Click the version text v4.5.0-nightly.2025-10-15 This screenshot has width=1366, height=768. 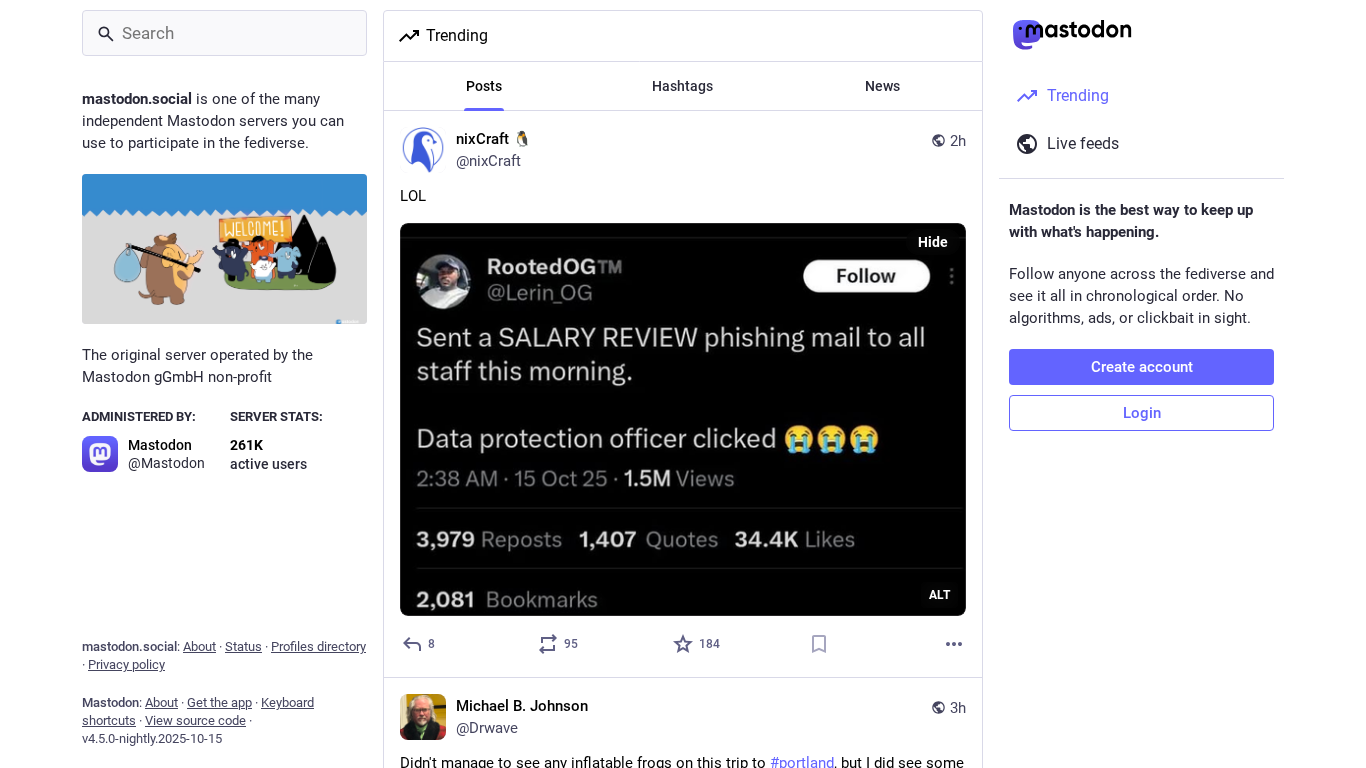(152, 739)
